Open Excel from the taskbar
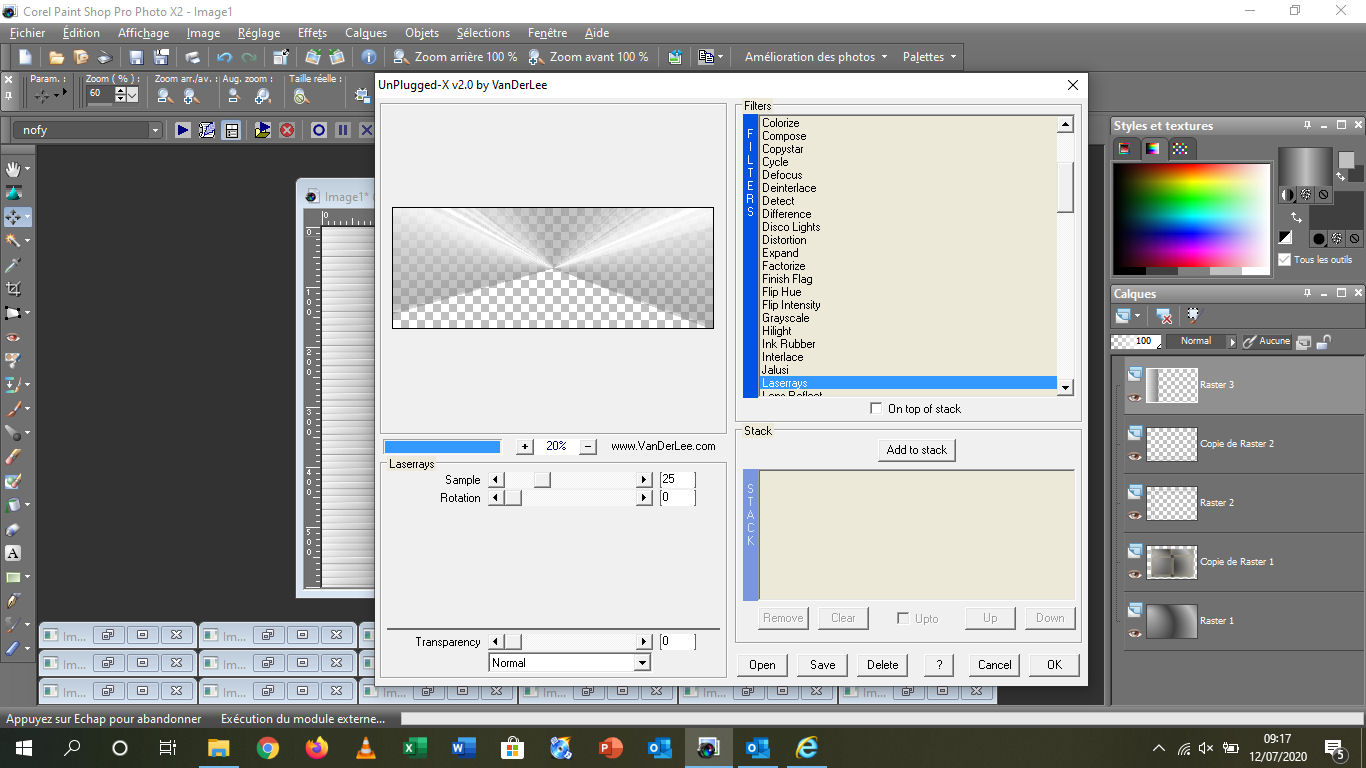Viewport: 1366px width, 768px height. pyautogui.click(x=415, y=748)
